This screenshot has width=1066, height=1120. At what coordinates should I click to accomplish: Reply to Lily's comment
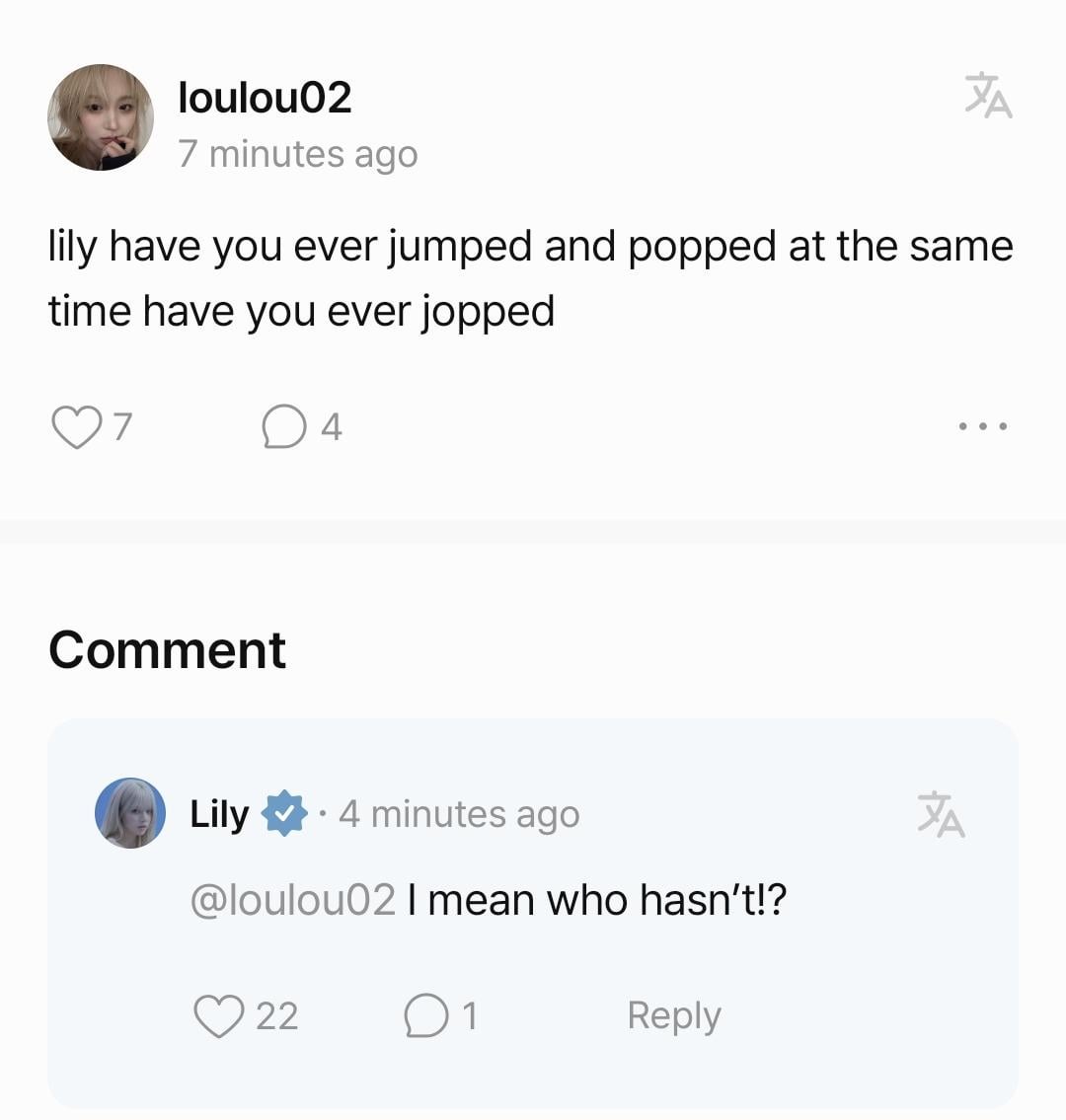pos(674,1015)
